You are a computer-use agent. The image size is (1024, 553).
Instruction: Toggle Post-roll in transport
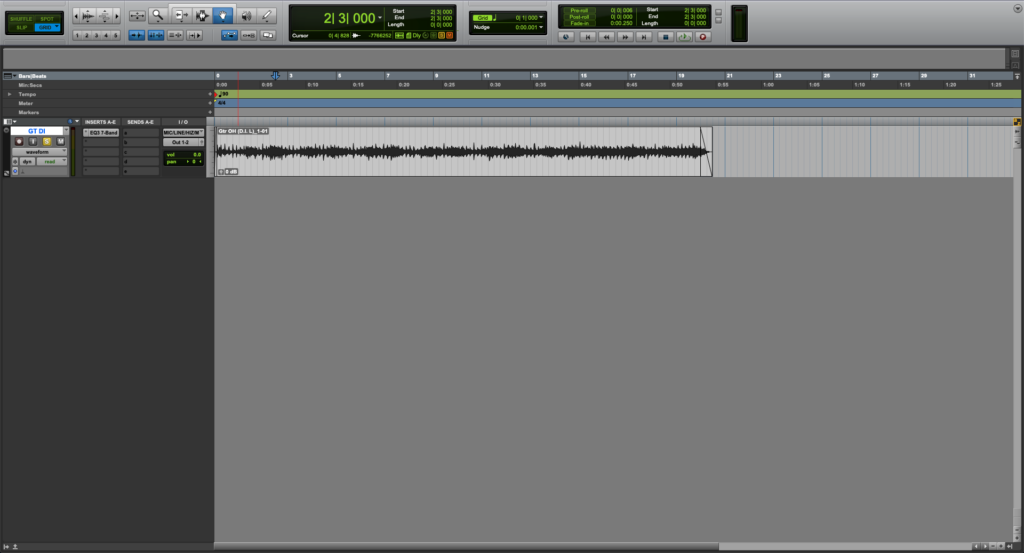[x=579, y=17]
